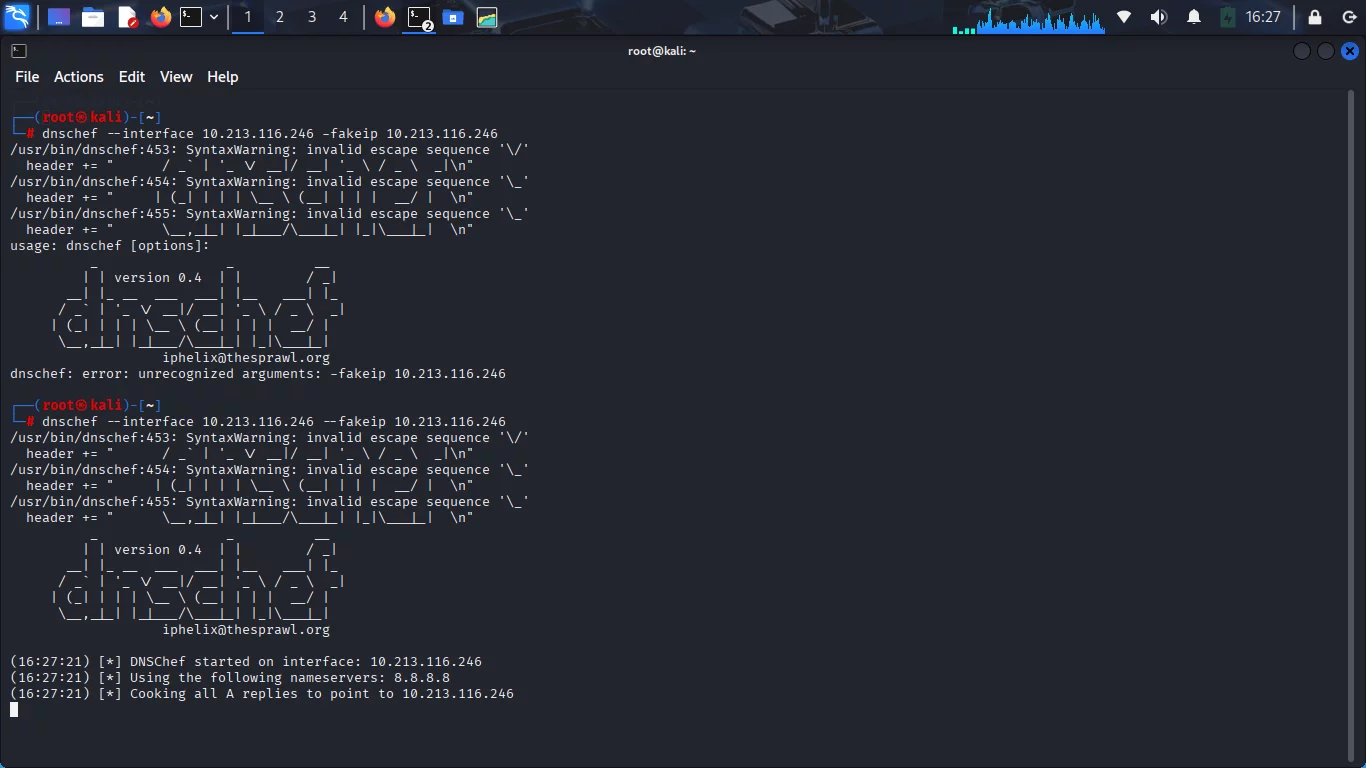Open the file manager launcher in panel
Screen dimensions: 1366x768
click(x=93, y=17)
